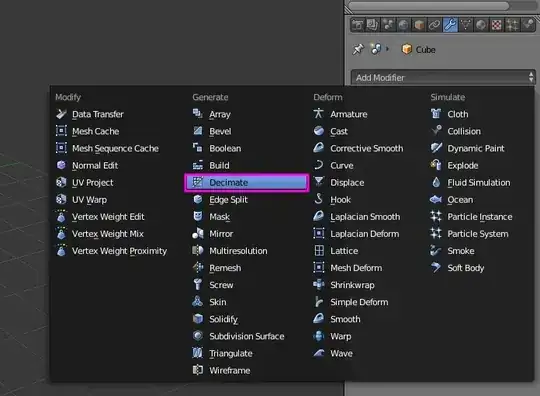Viewport: 540px width, 396px height.
Task: Open the Material properties sphere icon
Action: 481,25
